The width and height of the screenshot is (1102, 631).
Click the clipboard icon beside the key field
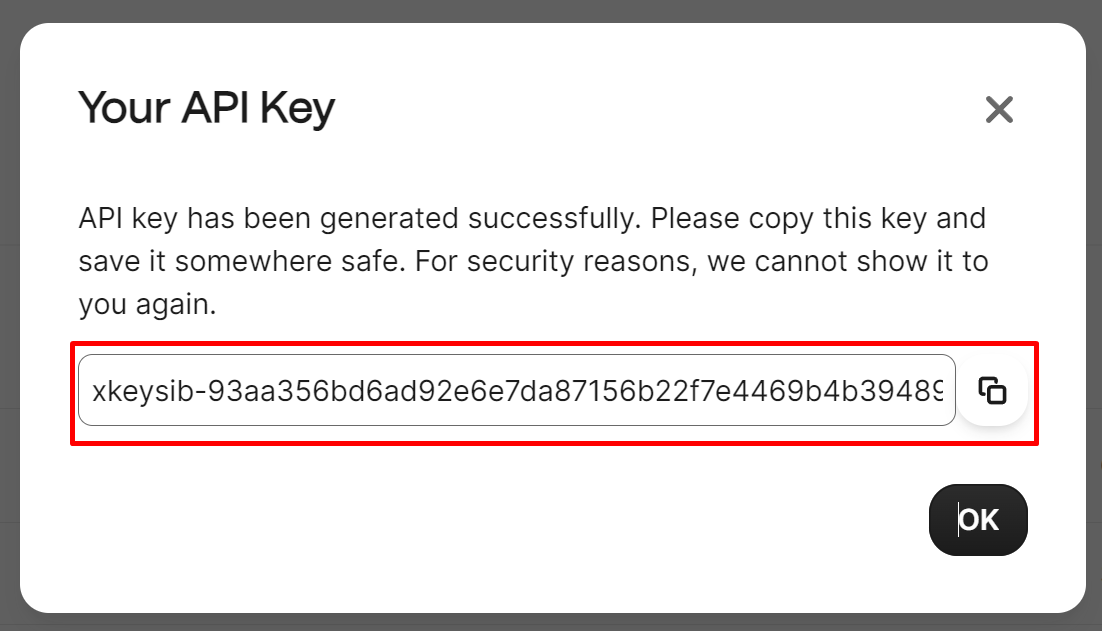(992, 391)
